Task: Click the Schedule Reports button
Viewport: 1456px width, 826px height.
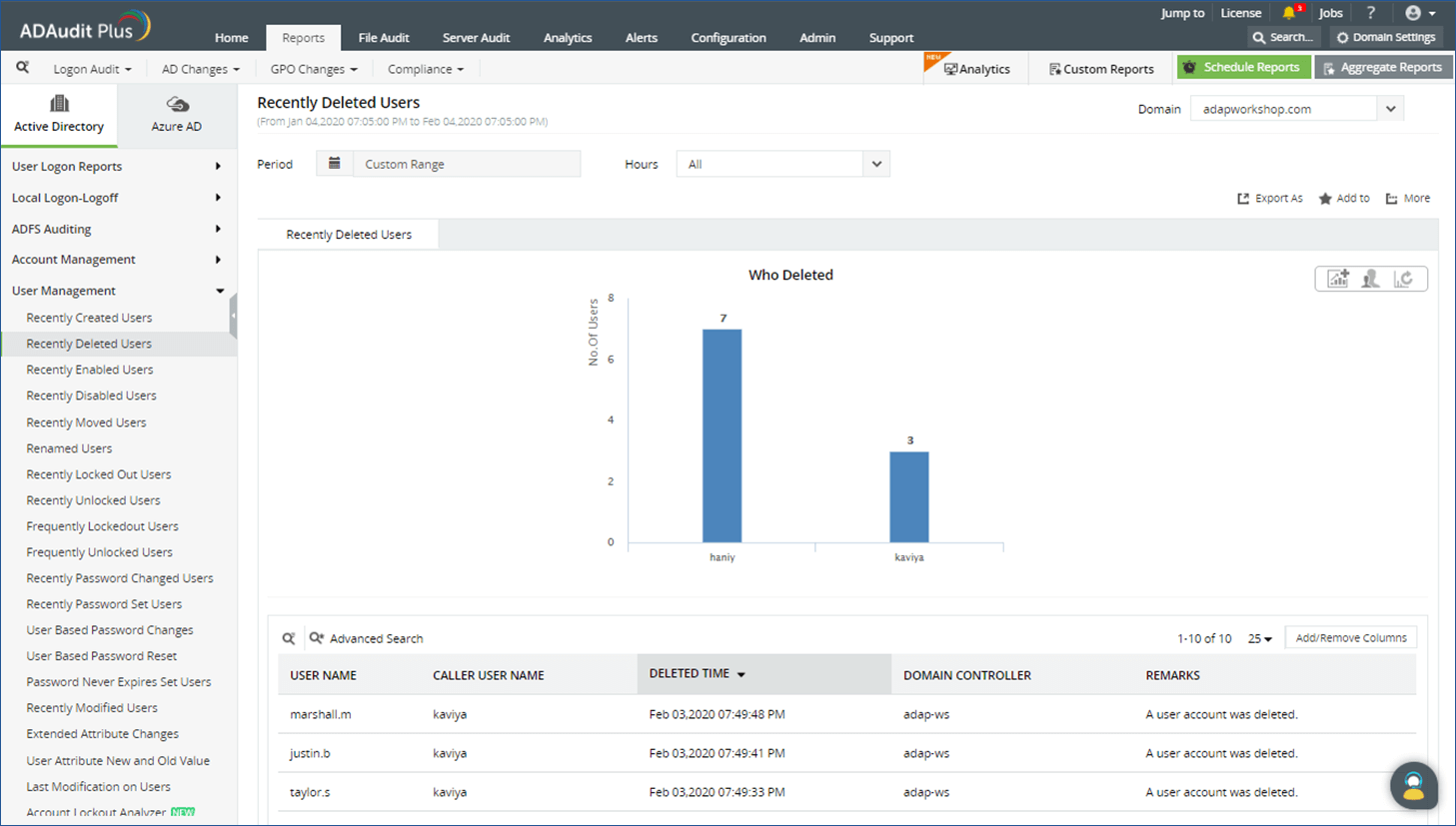Action: [x=1243, y=67]
